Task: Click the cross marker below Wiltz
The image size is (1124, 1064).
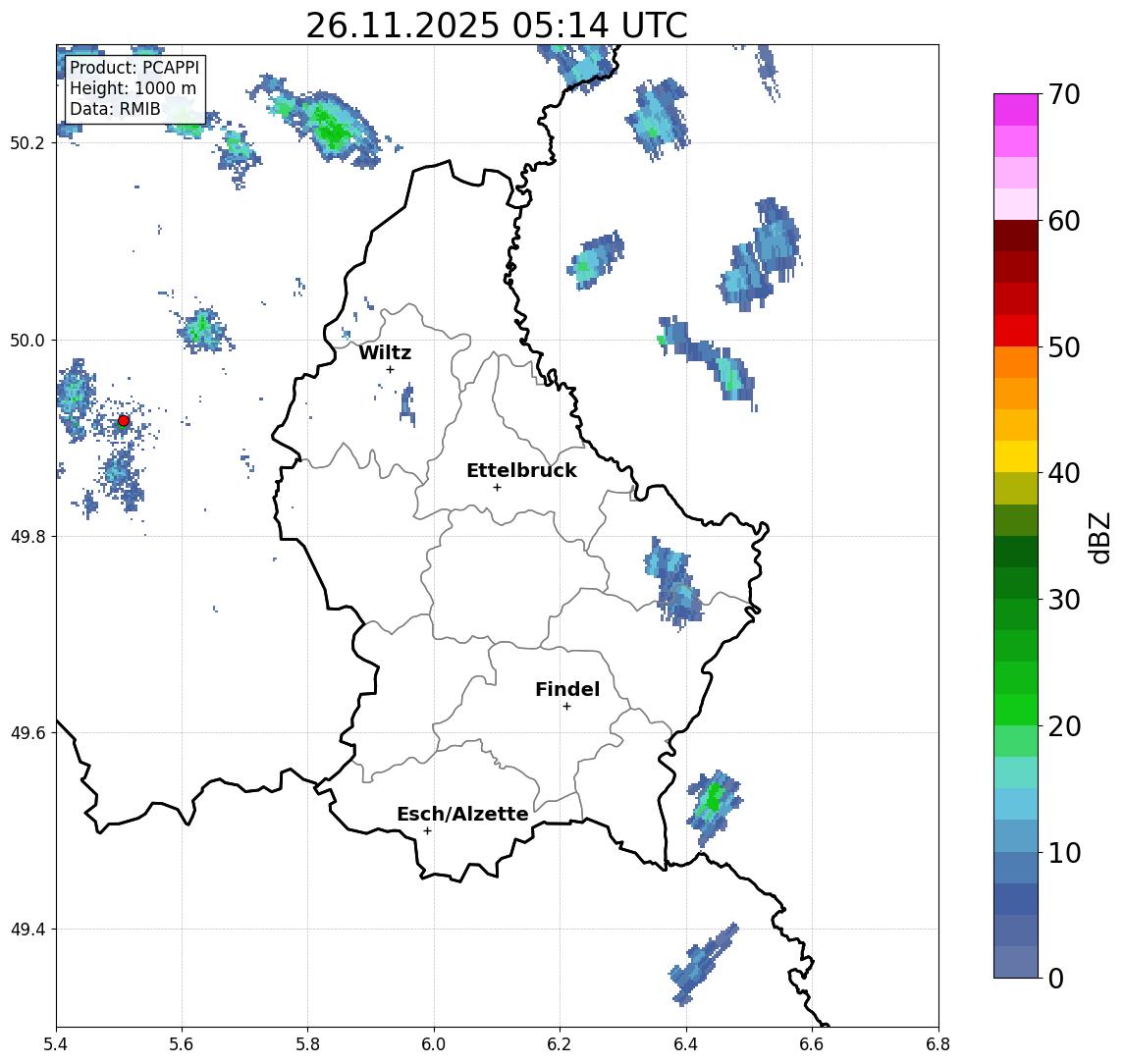Action: [390, 369]
